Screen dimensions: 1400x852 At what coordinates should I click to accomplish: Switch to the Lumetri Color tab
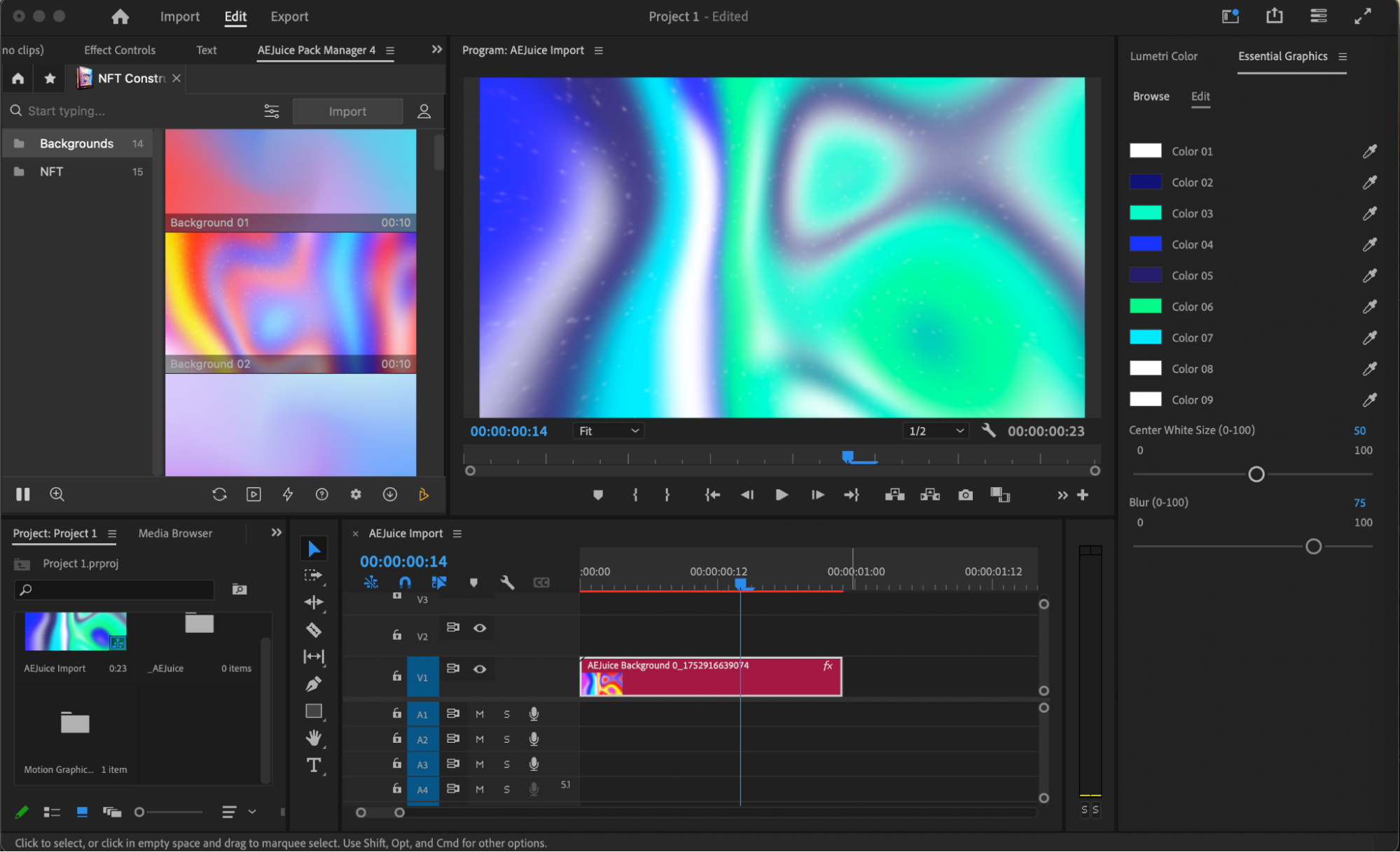(1163, 56)
